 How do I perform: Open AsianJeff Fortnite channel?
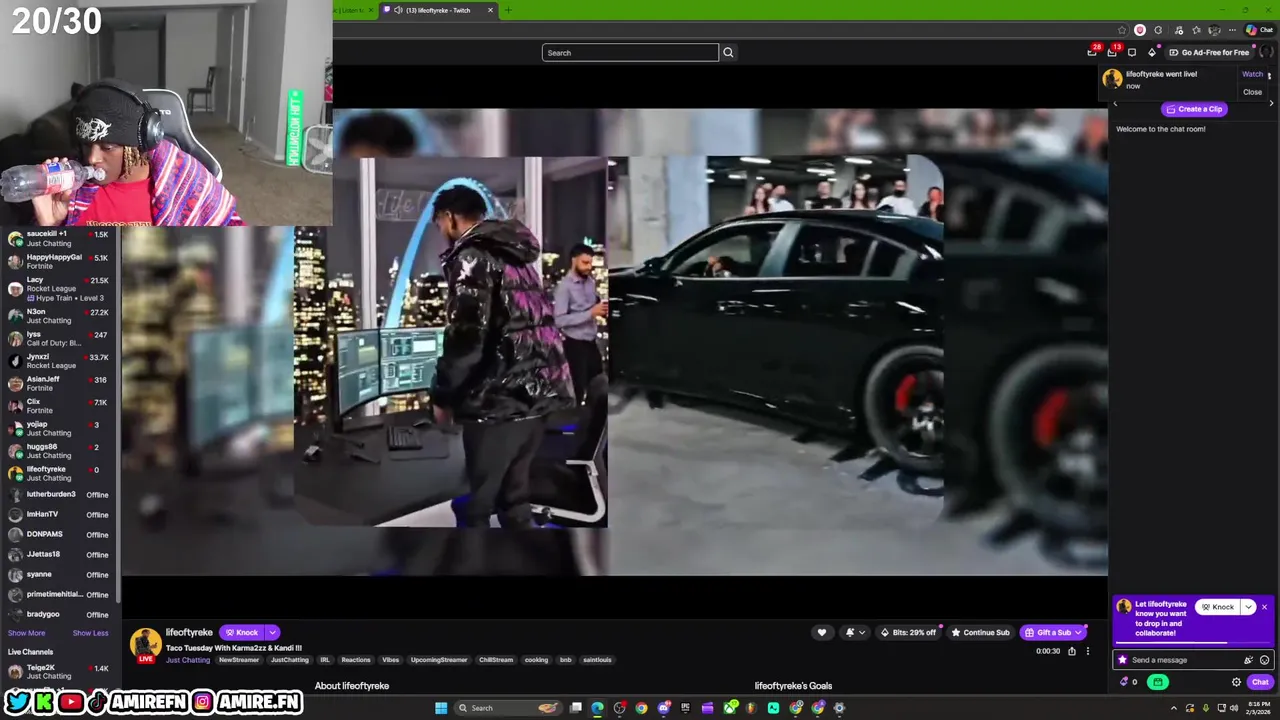tap(60, 383)
